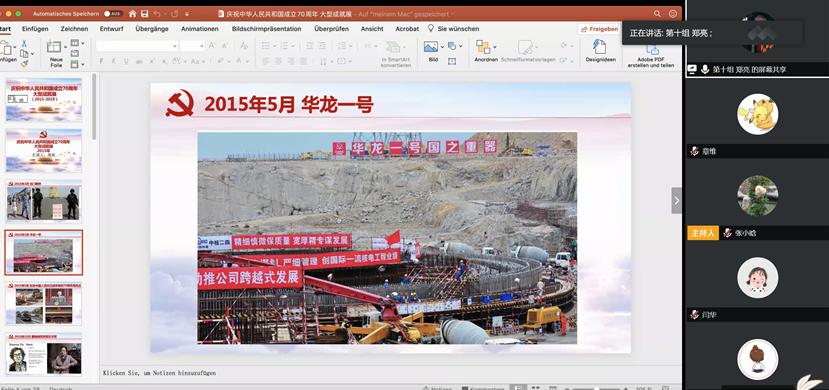This screenshot has width=829, height=390.
Task: Open Designideen panel
Action: (x=600, y=51)
